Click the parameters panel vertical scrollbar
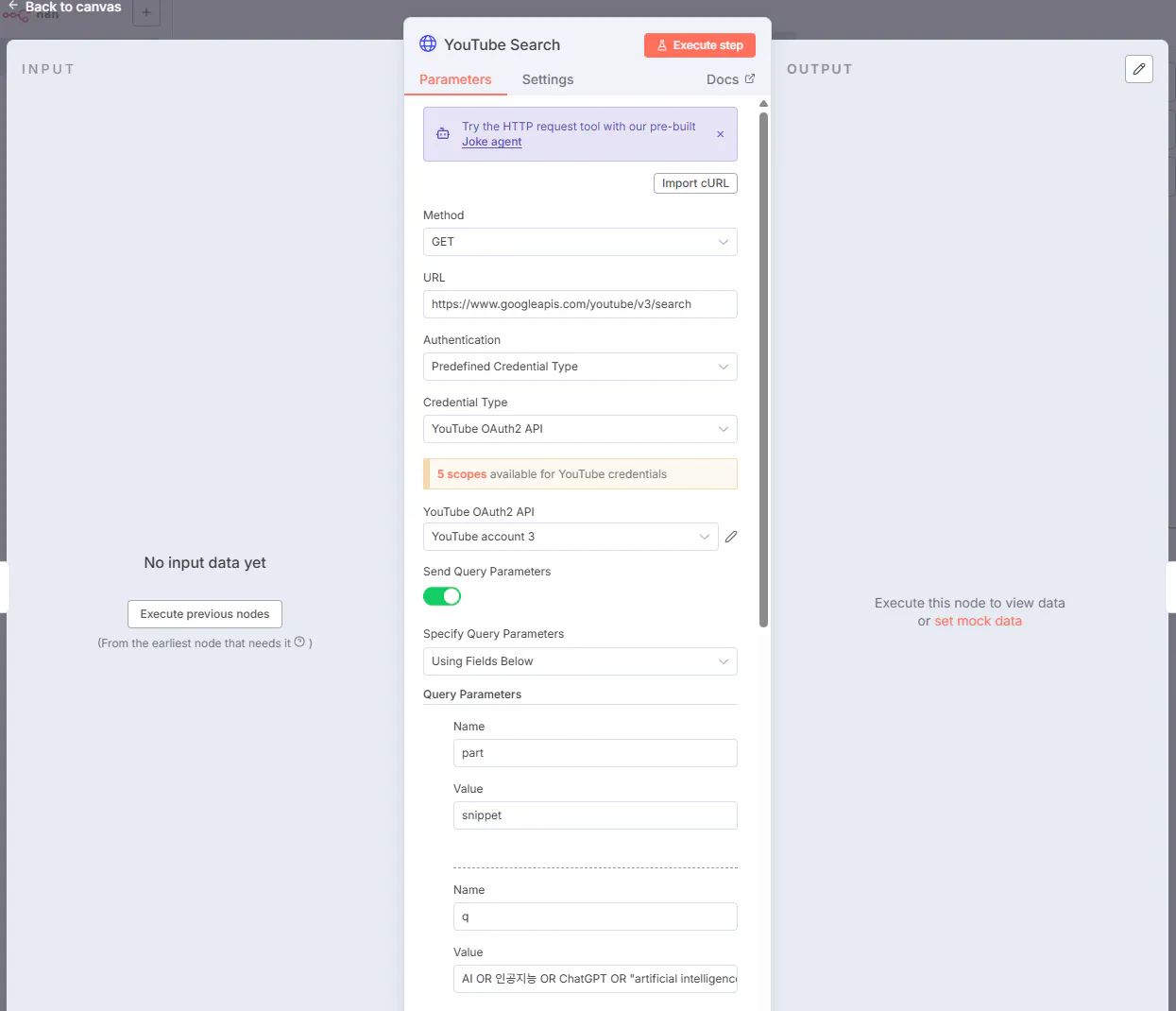 point(763,369)
